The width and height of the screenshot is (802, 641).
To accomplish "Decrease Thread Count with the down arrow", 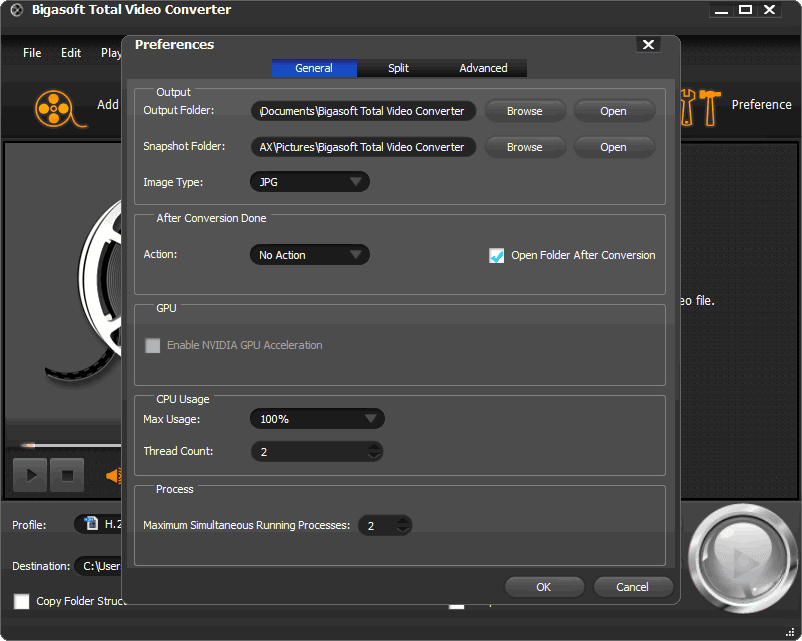I will 374,455.
